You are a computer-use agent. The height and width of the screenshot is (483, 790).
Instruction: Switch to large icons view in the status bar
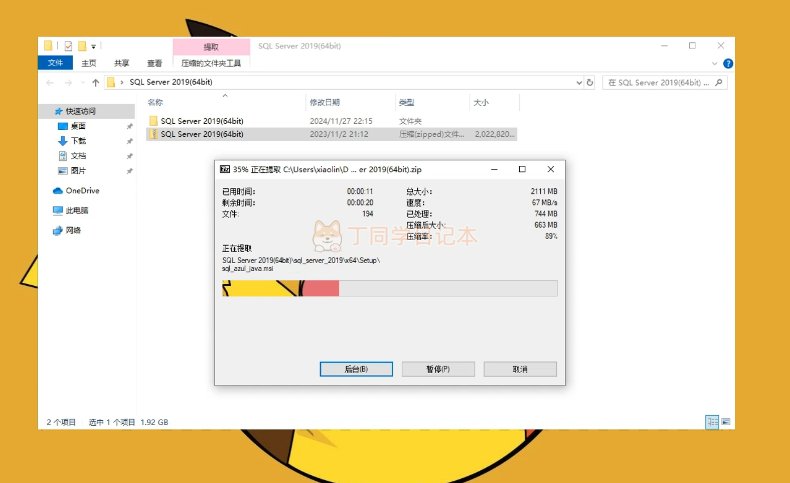(x=726, y=422)
